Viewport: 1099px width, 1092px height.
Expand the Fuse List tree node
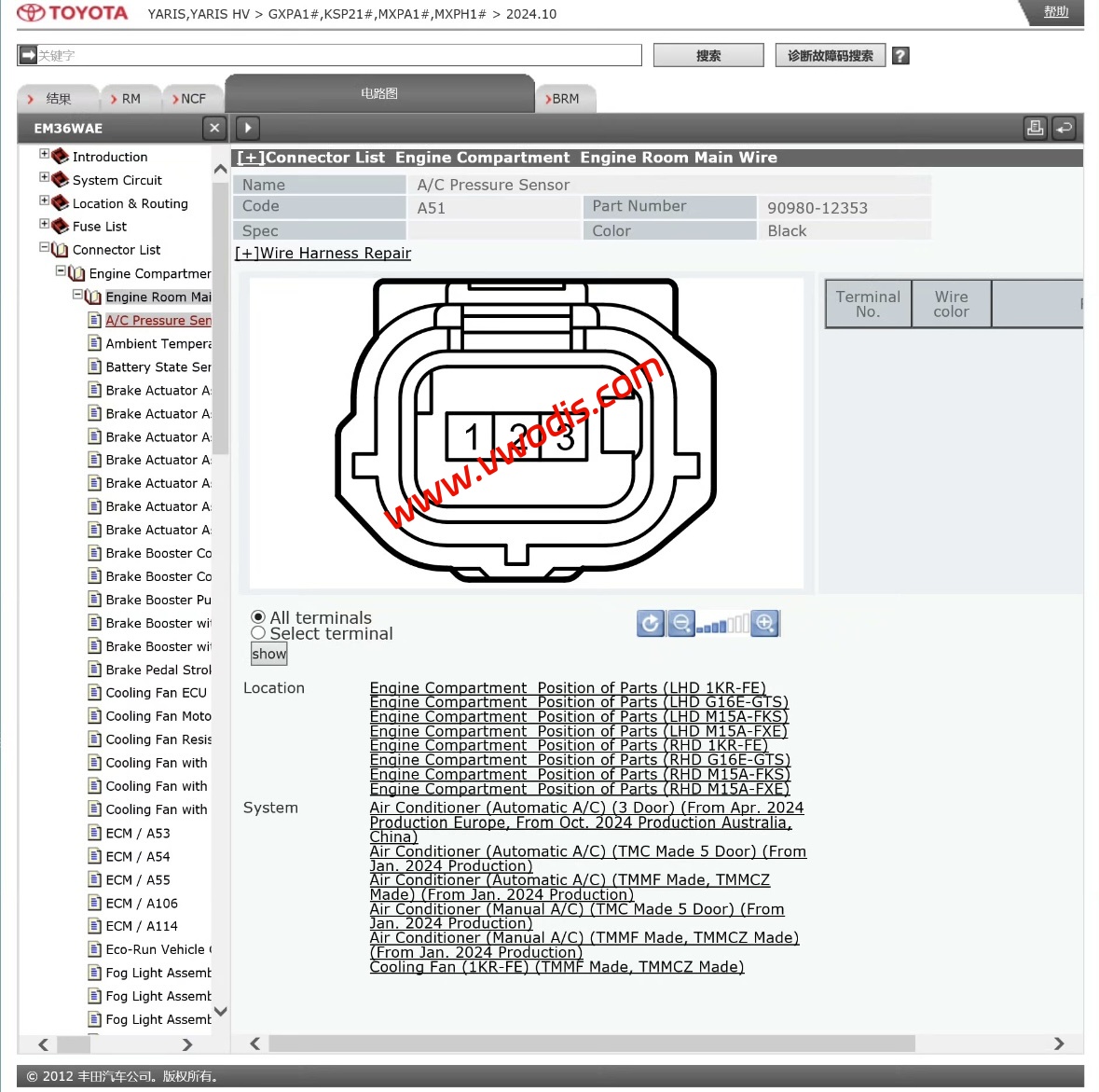click(x=44, y=224)
